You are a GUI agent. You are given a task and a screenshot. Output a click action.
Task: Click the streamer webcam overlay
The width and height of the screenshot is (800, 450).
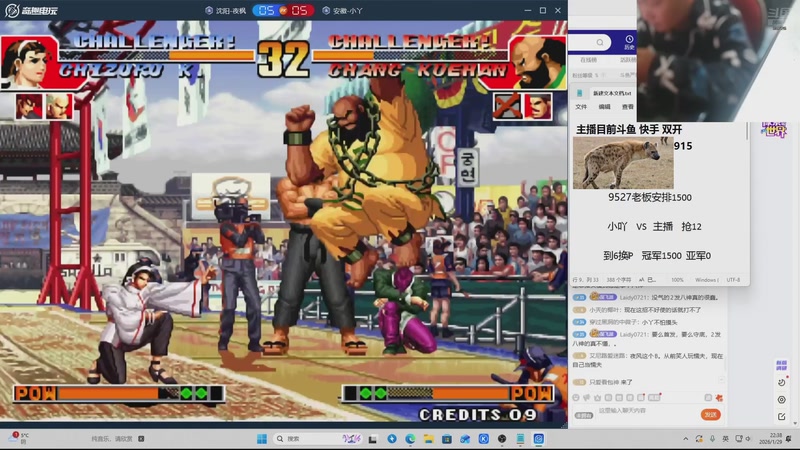718,61
